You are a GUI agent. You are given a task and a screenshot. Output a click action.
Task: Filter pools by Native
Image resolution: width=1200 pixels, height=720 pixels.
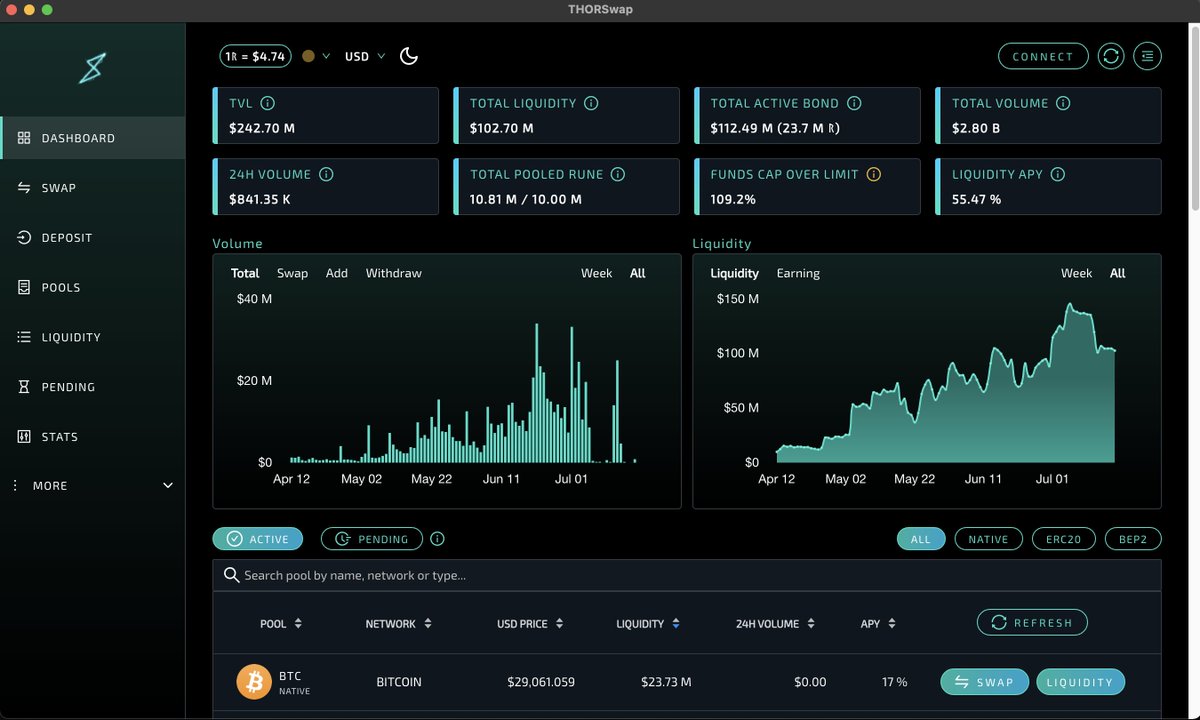pyautogui.click(x=989, y=539)
